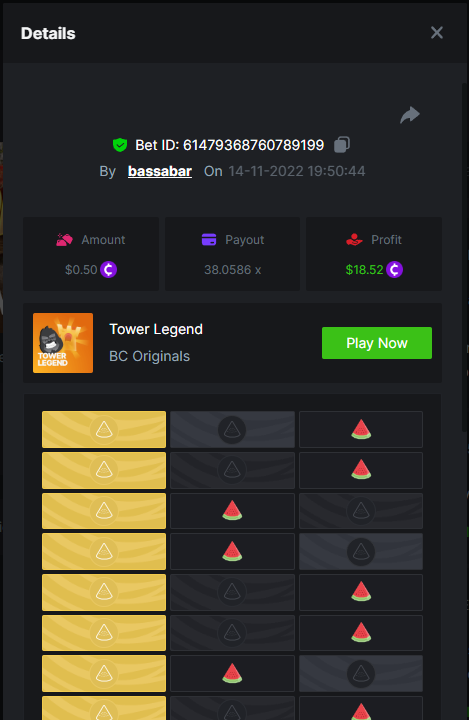The image size is (469, 720).
Task: Click the fourth-row right dark tile
Action: pyautogui.click(x=361, y=551)
